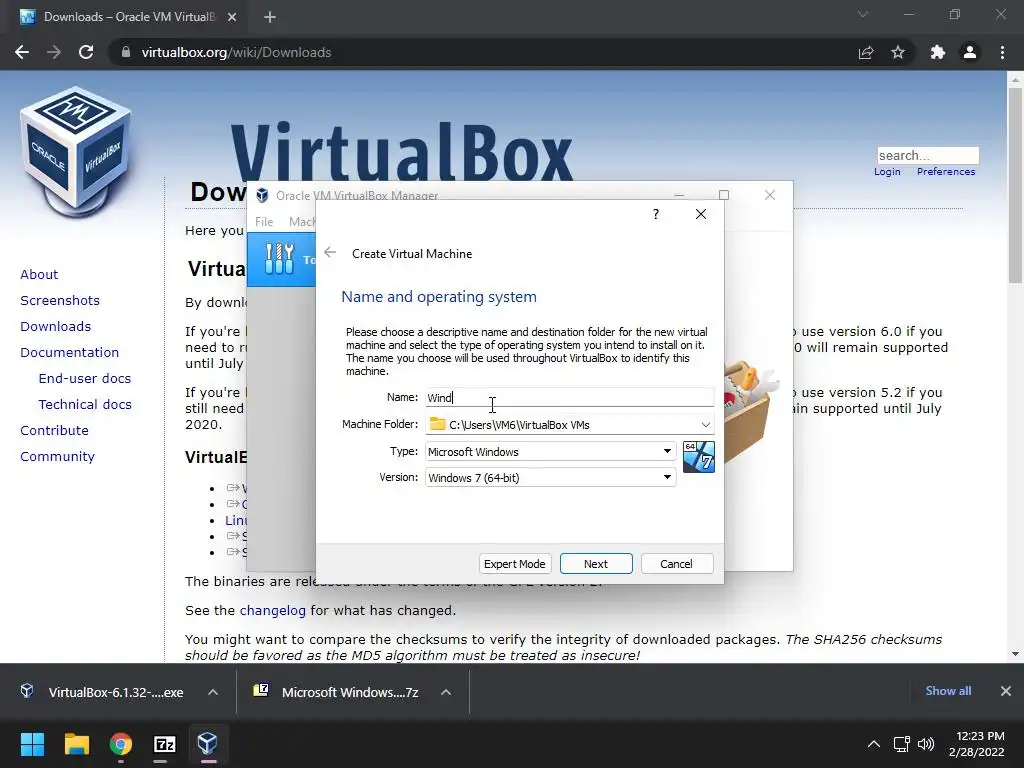Open a new browser tab
Viewport: 1024px width, 768px height.
pos(270,17)
